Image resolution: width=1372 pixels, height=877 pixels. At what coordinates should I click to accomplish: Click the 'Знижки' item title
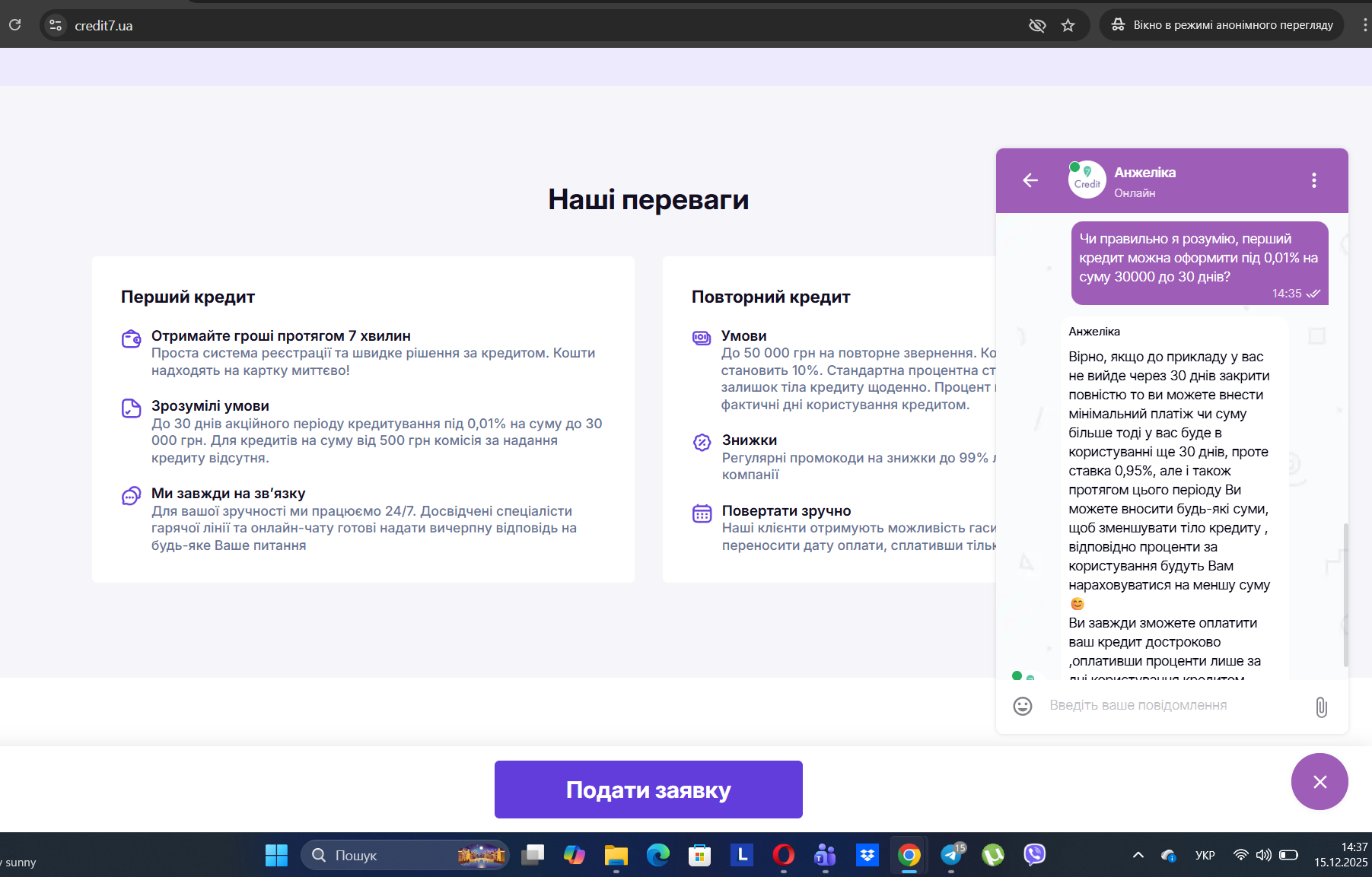(x=750, y=440)
